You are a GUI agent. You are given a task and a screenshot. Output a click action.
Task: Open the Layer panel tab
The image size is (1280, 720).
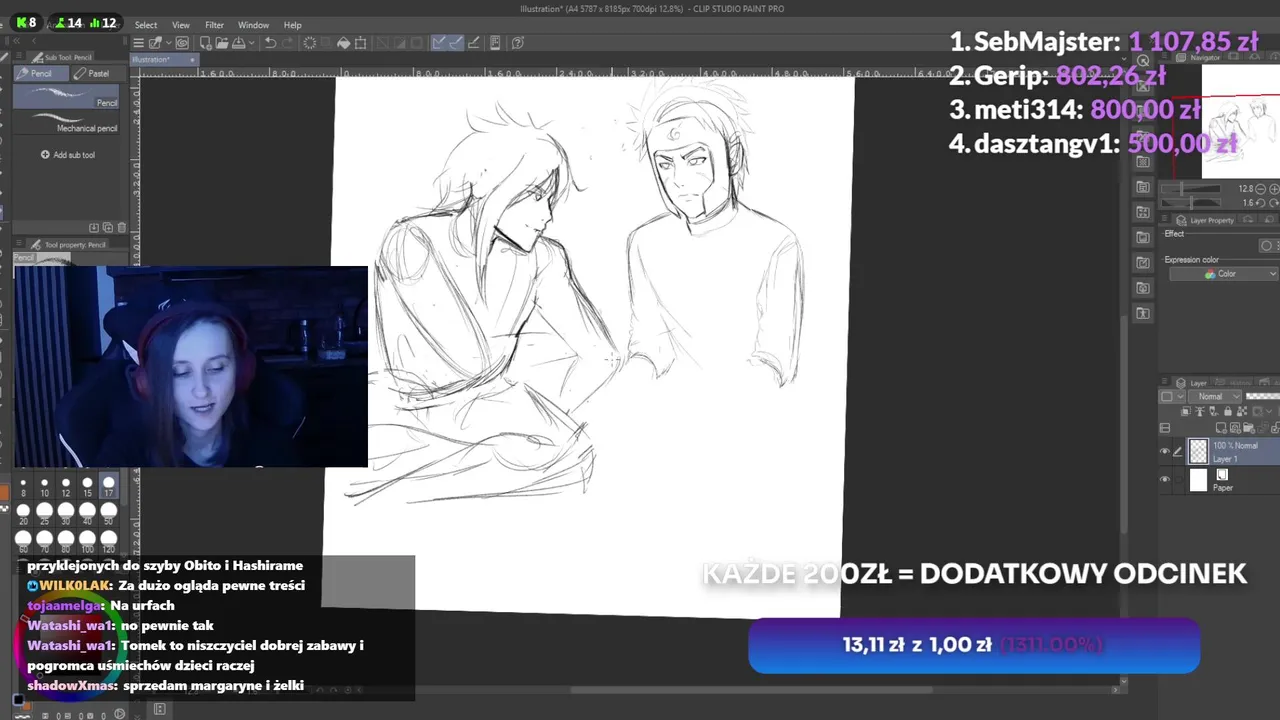(1192, 383)
